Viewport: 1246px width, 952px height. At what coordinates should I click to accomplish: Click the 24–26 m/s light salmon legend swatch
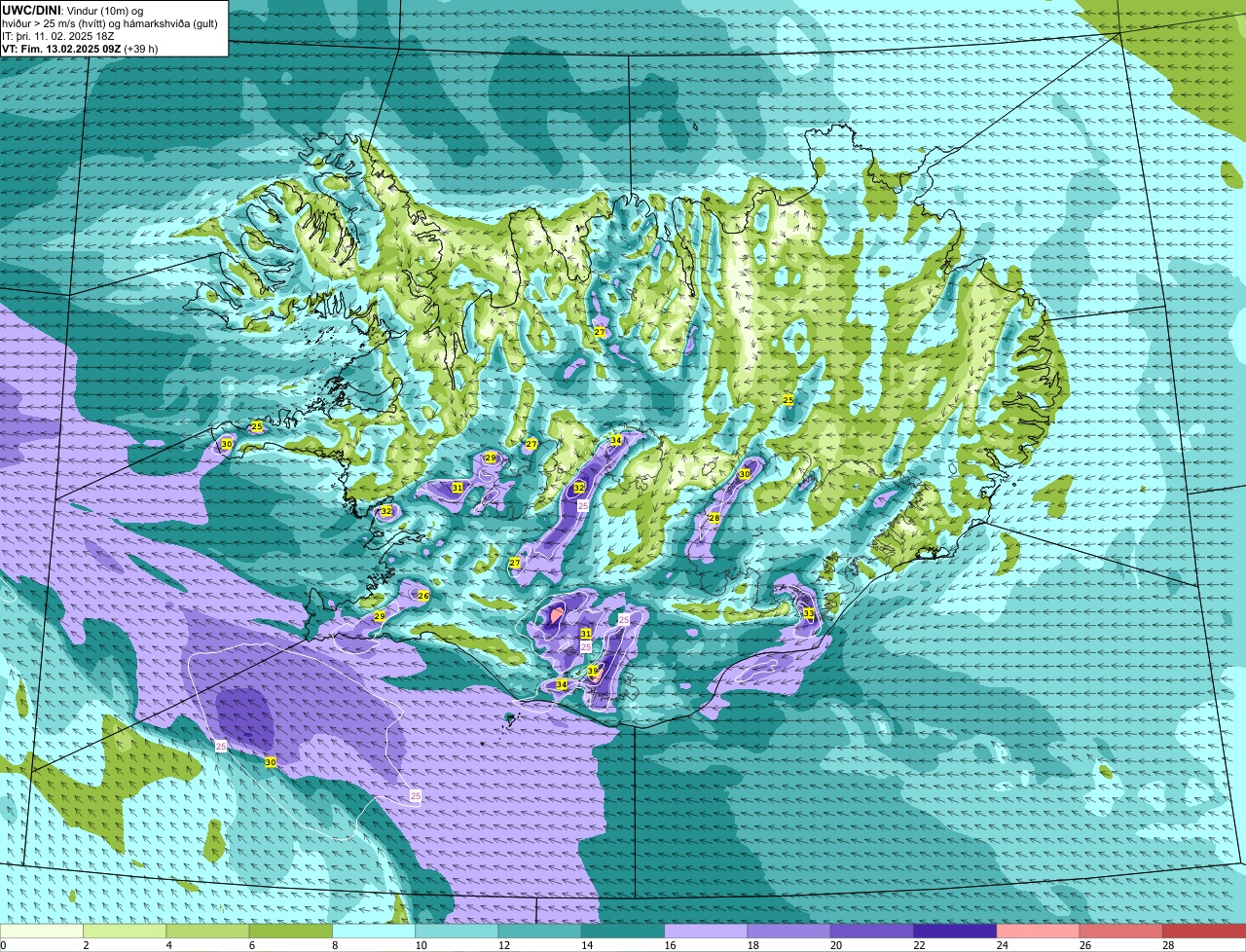(x=1037, y=932)
